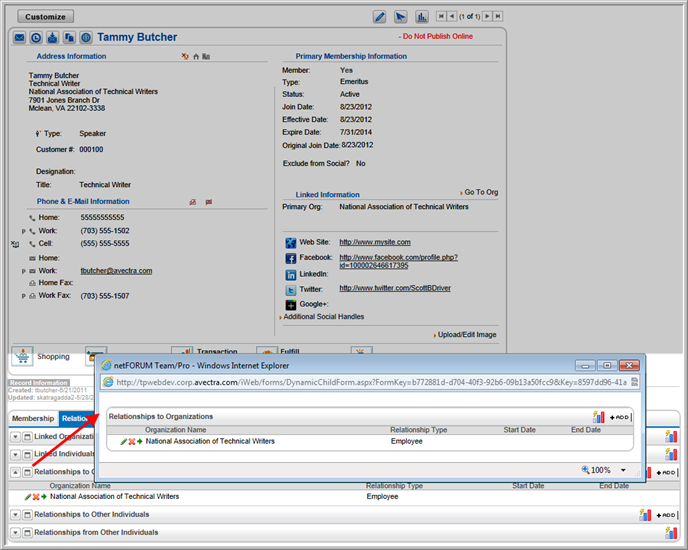Click the popup's green go-to arrow
Image resolution: width=688 pixels, height=550 pixels.
(140, 442)
